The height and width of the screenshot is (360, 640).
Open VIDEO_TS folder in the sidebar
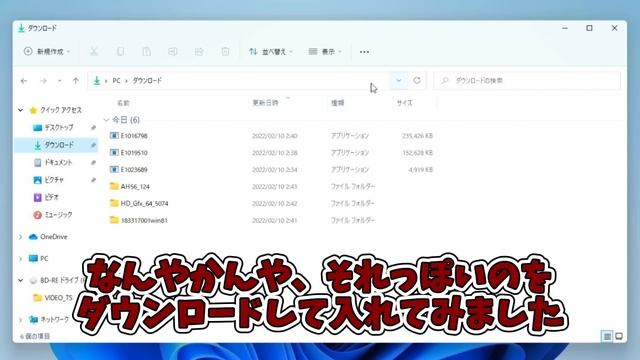(58, 298)
